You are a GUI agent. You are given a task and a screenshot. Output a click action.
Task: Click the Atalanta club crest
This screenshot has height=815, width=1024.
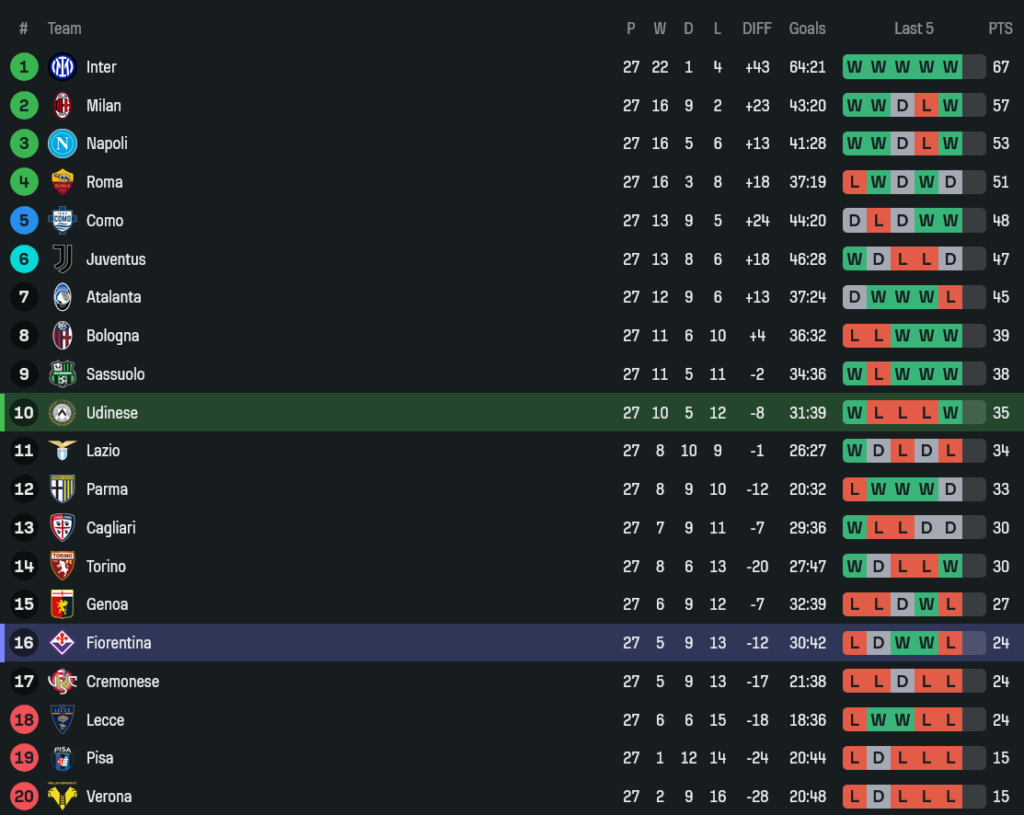click(62, 297)
